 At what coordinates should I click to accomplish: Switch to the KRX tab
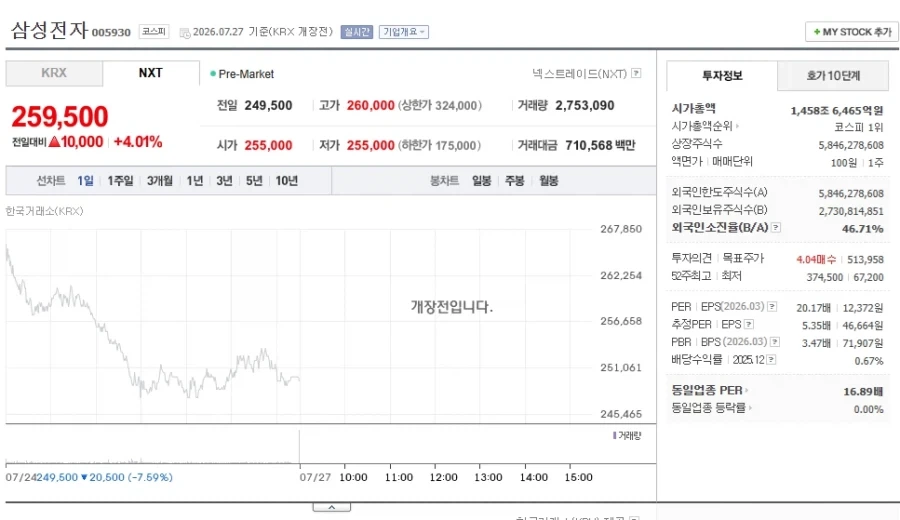point(54,73)
